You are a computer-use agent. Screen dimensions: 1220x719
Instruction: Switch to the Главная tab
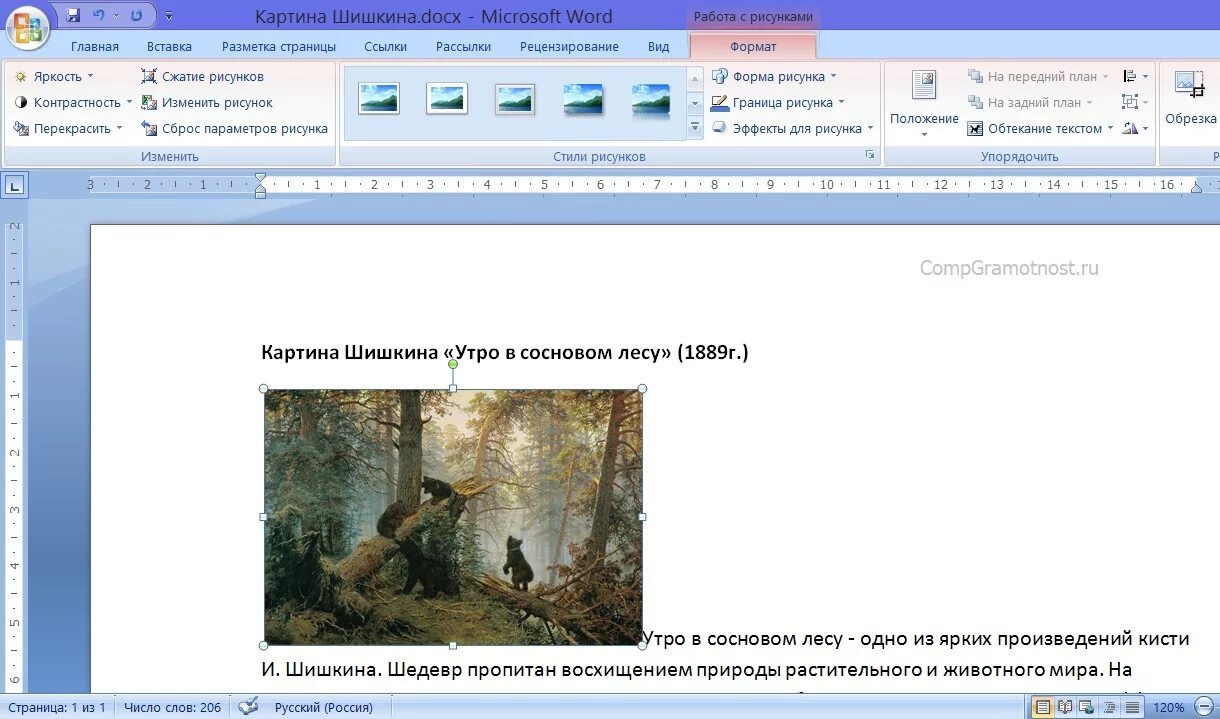pyautogui.click(x=95, y=47)
